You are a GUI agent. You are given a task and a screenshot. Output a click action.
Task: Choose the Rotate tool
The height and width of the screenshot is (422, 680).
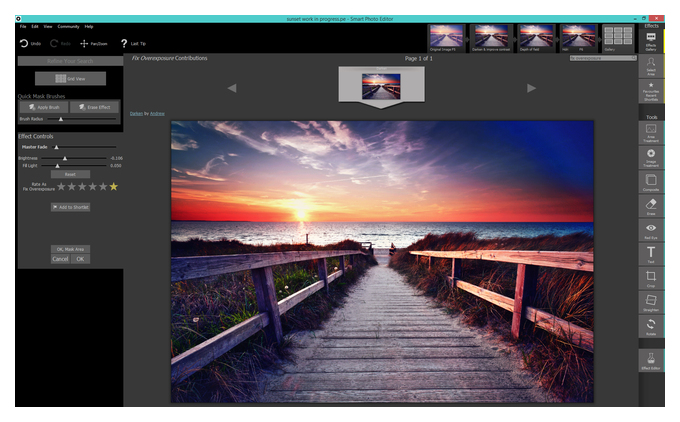[651, 326]
